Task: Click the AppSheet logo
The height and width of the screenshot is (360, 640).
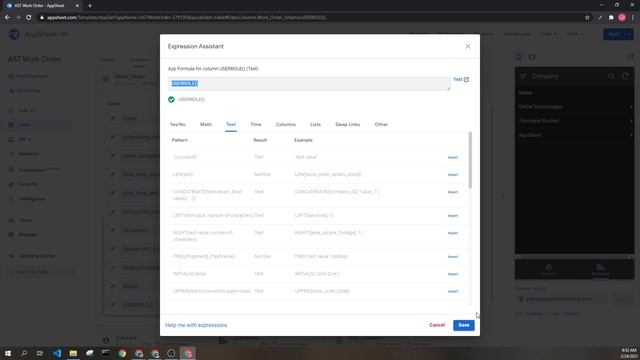Action: pos(14,34)
